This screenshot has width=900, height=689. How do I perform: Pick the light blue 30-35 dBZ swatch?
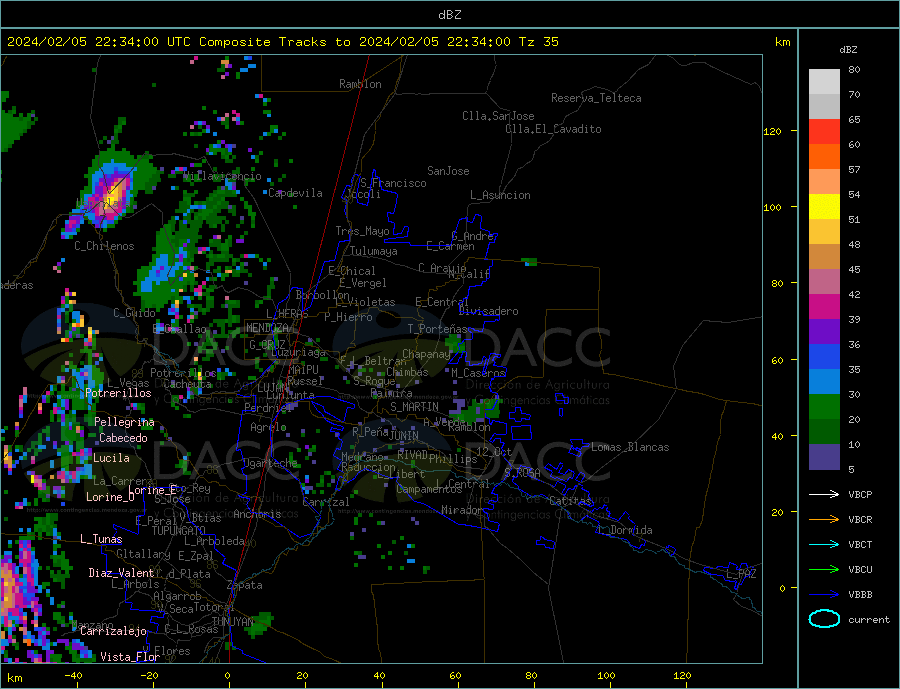(x=824, y=382)
